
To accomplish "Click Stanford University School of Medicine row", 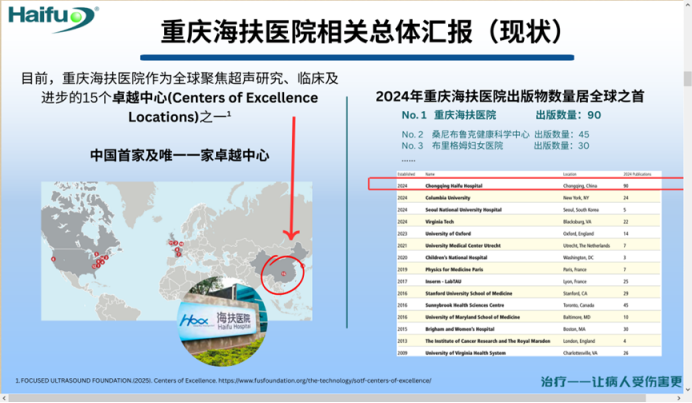I will tap(529, 293).
